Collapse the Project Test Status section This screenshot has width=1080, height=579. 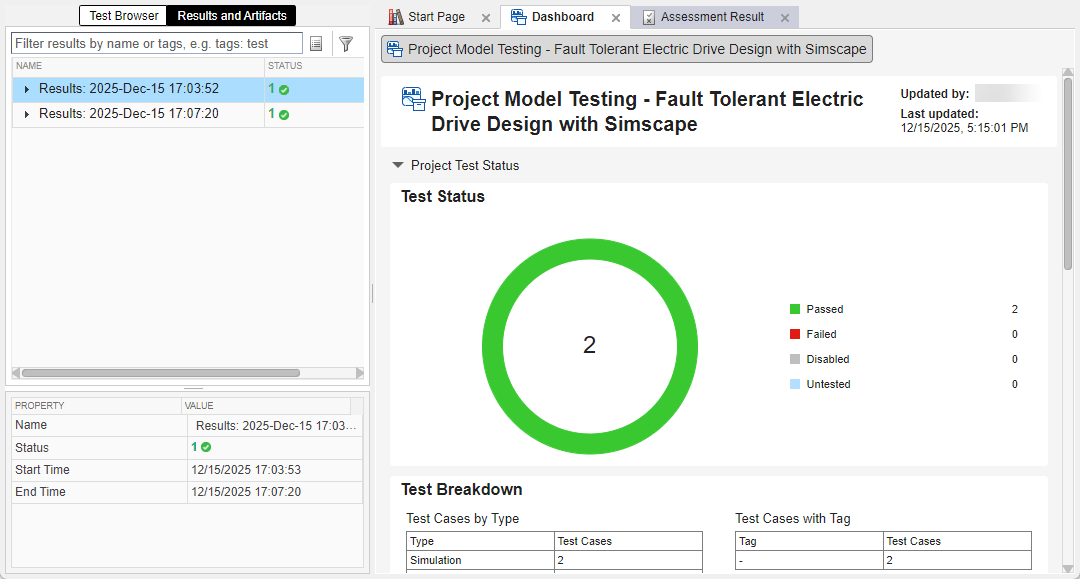pos(397,165)
